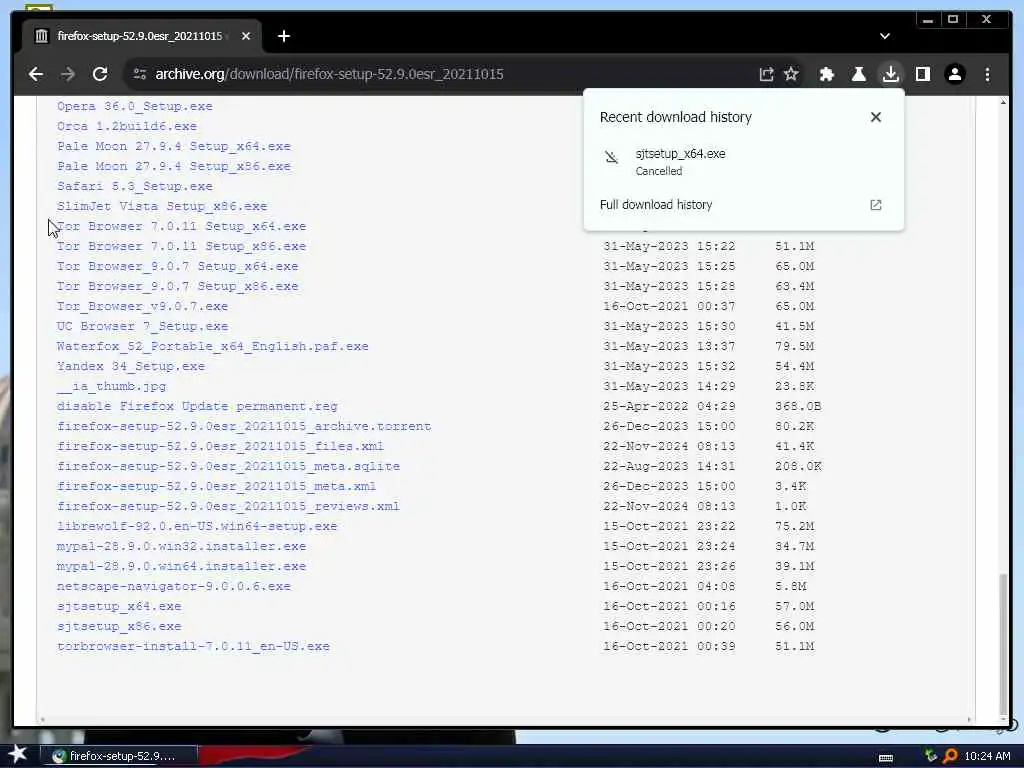Open the magnifier tray icon
The height and width of the screenshot is (768, 1024).
(950, 756)
